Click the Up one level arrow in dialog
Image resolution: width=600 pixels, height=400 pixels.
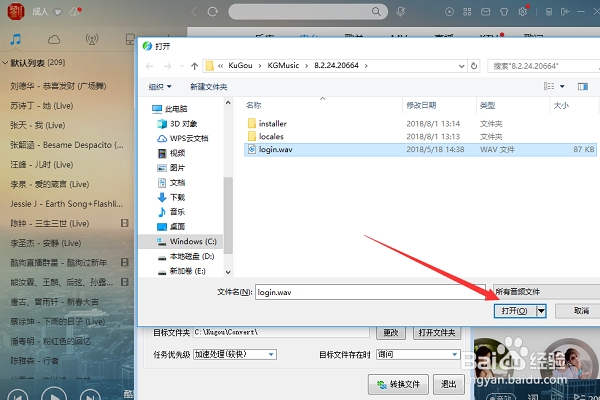(194, 66)
